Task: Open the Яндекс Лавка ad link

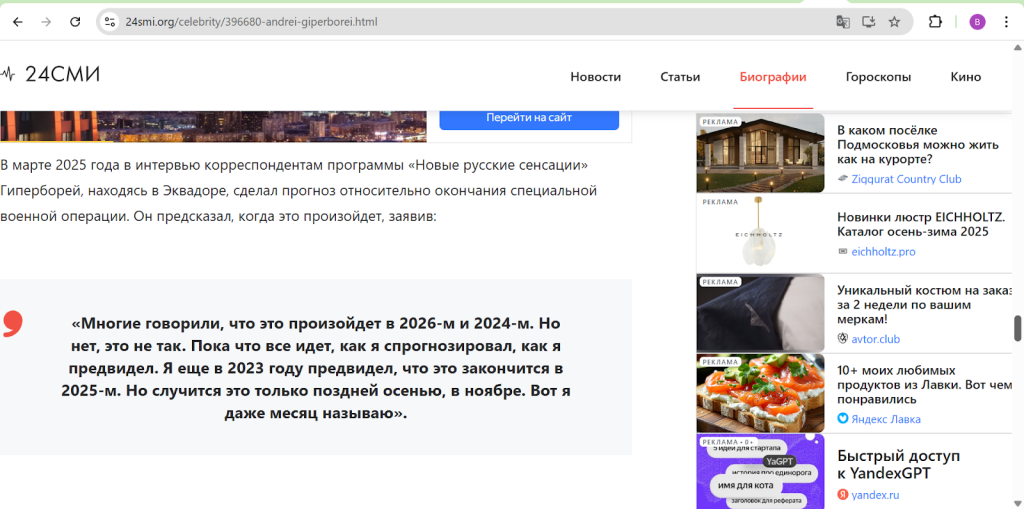Action: [885, 419]
